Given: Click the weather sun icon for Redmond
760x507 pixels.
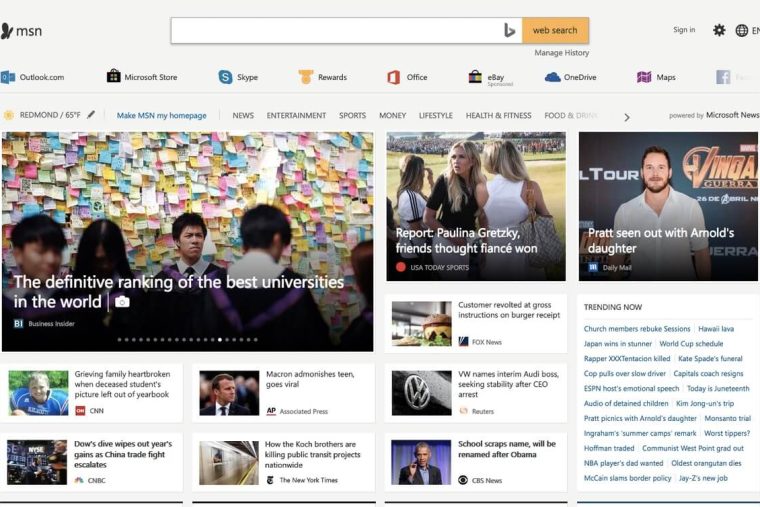Looking at the screenshot, I should (8, 115).
